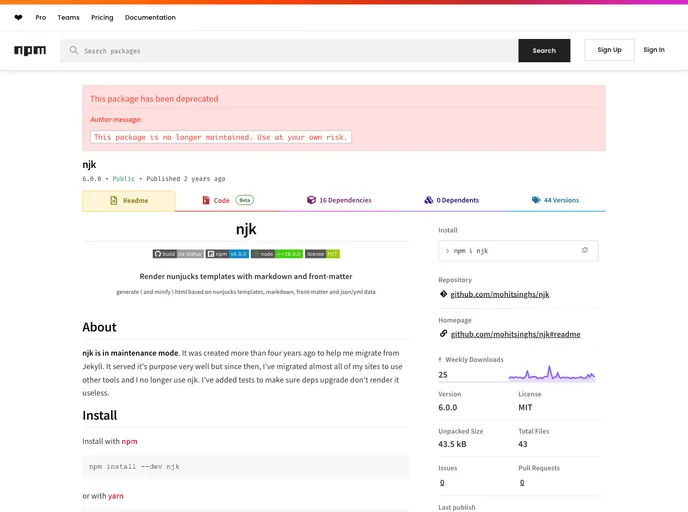688x512 pixels.
Task: Follow the red npm link in Install section
Action: 129,441
